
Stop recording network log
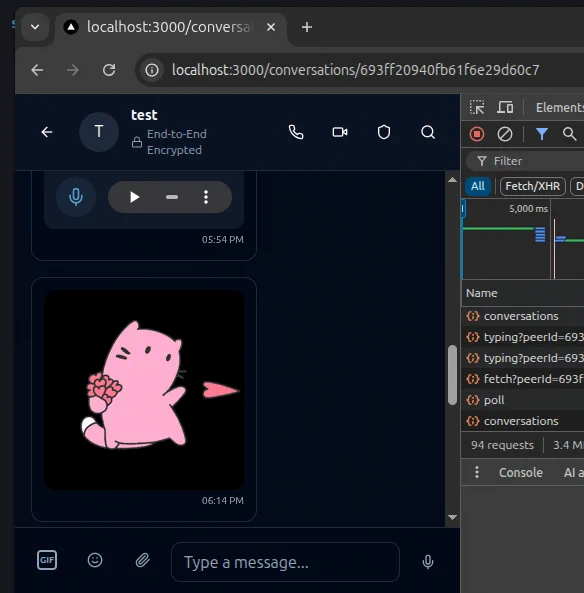(x=477, y=134)
